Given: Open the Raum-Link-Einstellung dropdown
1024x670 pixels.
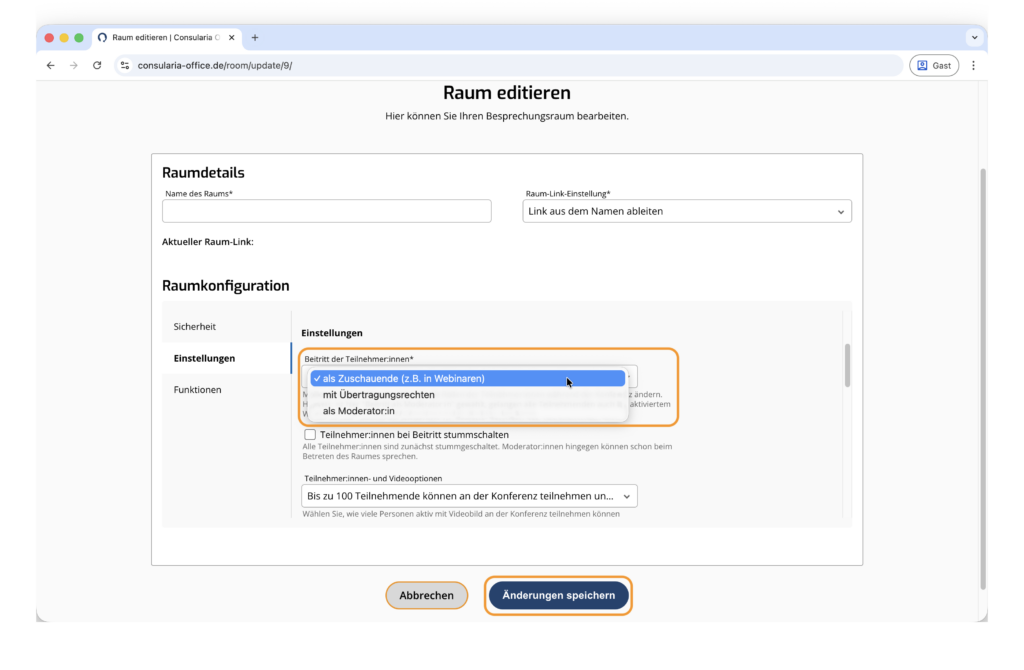Looking at the screenshot, I should (686, 211).
